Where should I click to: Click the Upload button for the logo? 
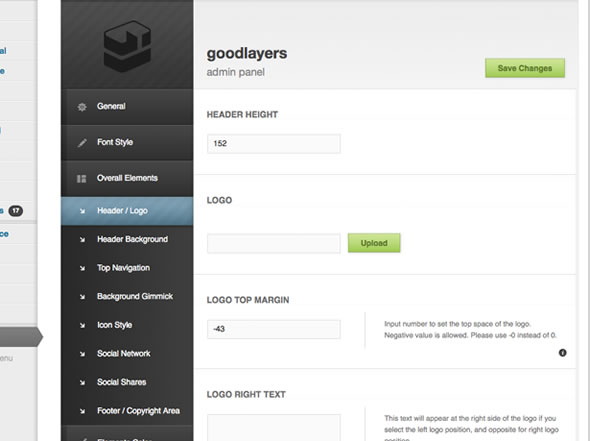click(x=374, y=243)
